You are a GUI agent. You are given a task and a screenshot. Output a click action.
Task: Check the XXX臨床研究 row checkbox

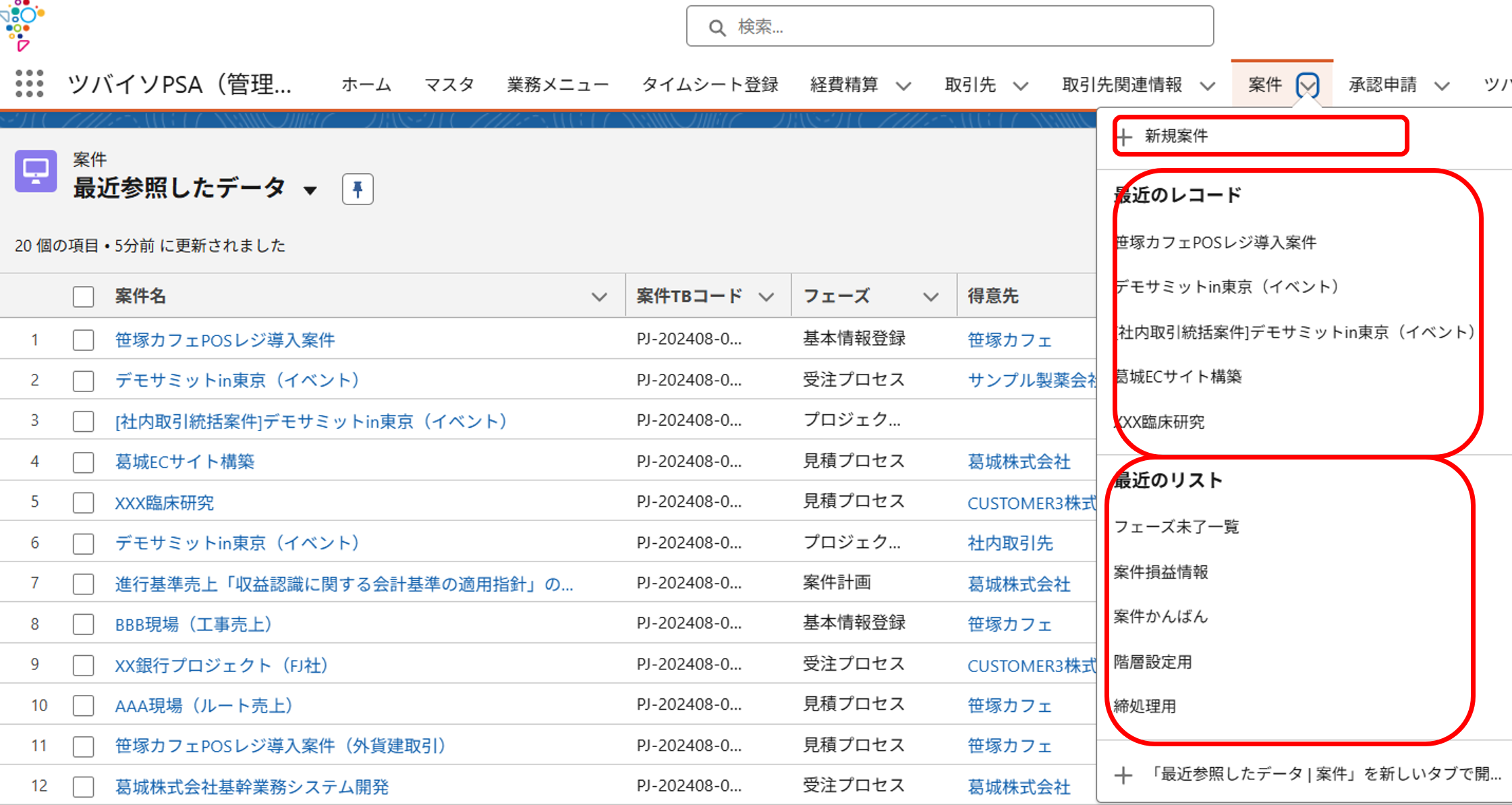coord(84,503)
